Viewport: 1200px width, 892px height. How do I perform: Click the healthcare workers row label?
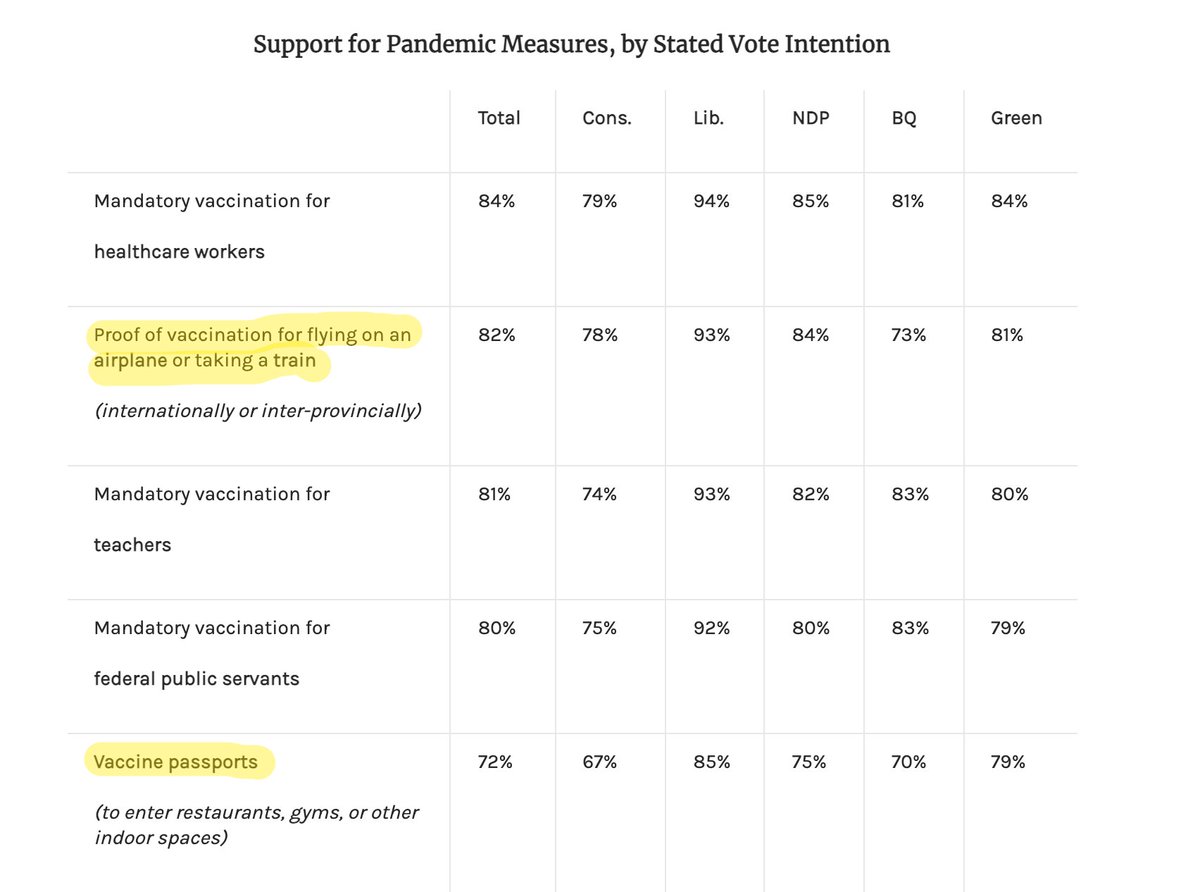point(212,226)
